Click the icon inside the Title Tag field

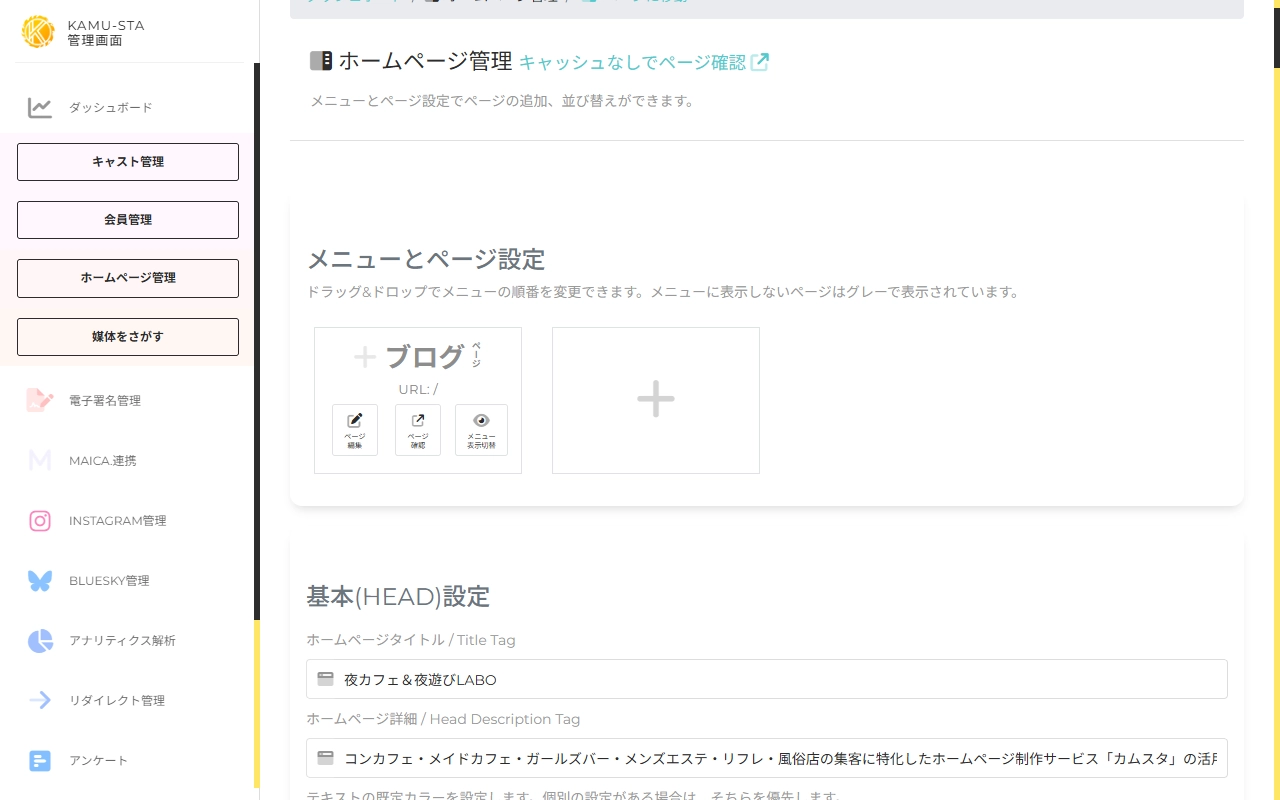click(325, 679)
